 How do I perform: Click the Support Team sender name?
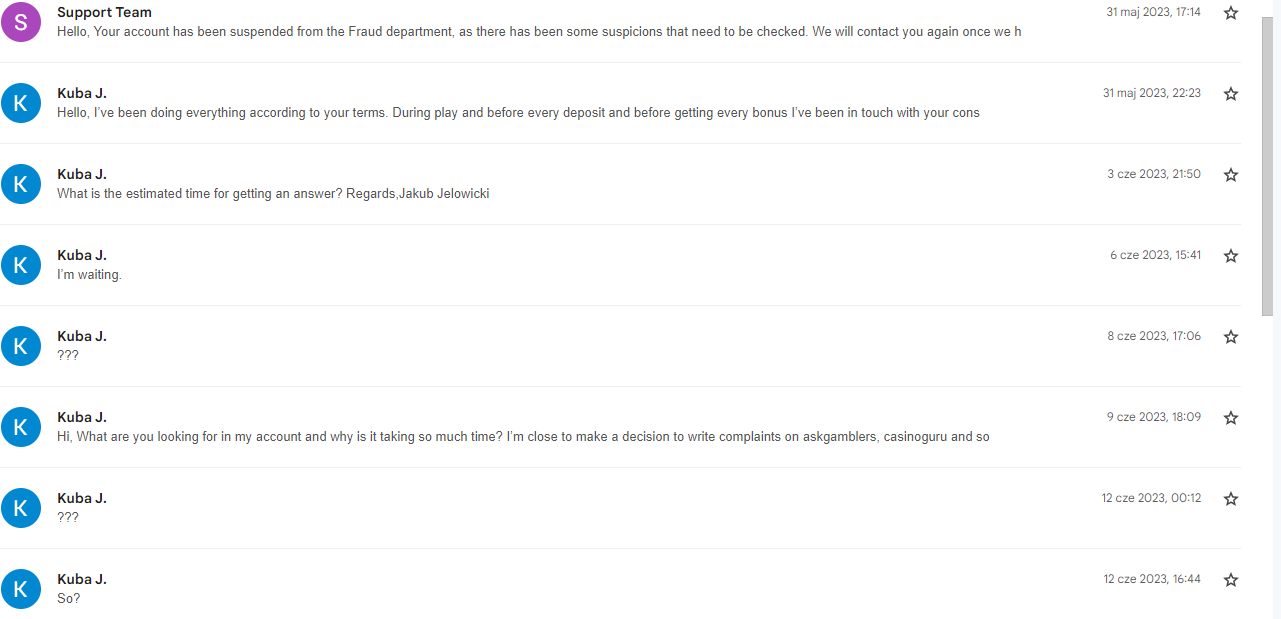[104, 12]
